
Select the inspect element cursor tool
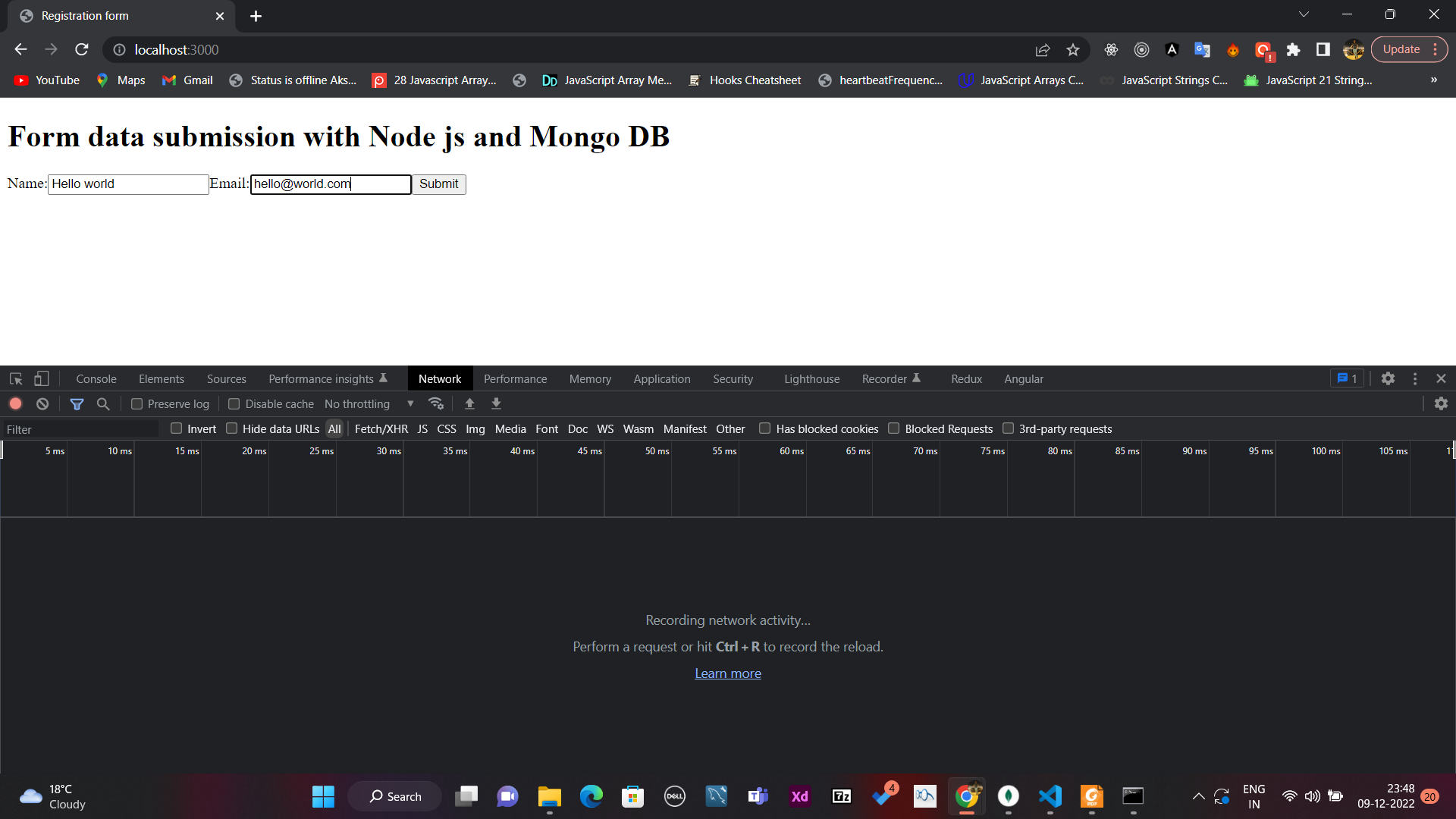pyautogui.click(x=15, y=378)
